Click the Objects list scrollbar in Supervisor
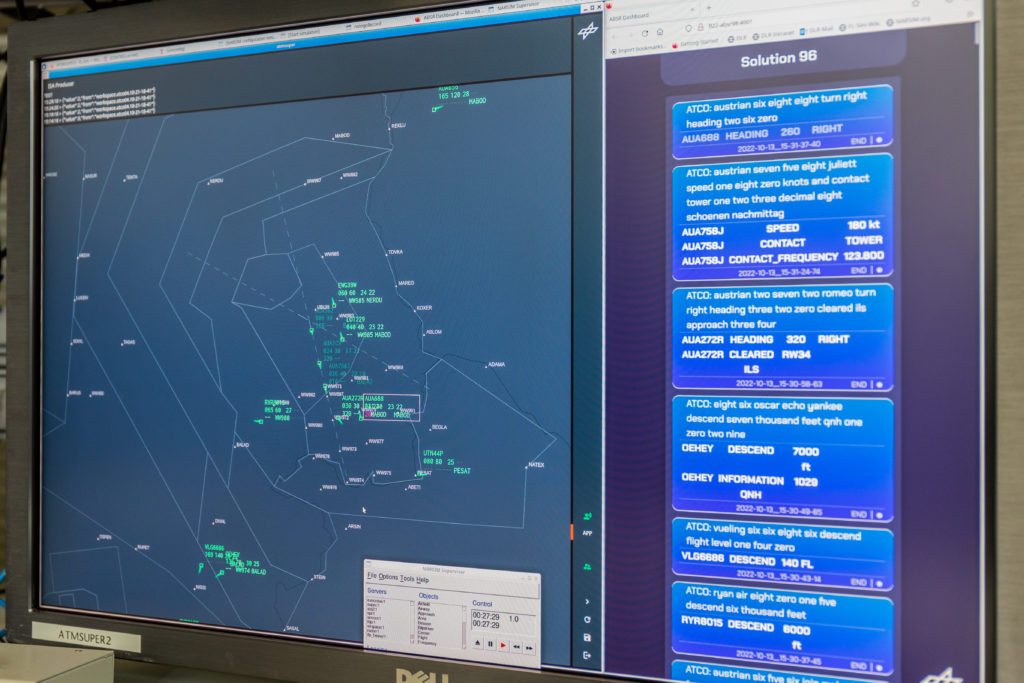The height and width of the screenshot is (683, 1024). point(464,626)
